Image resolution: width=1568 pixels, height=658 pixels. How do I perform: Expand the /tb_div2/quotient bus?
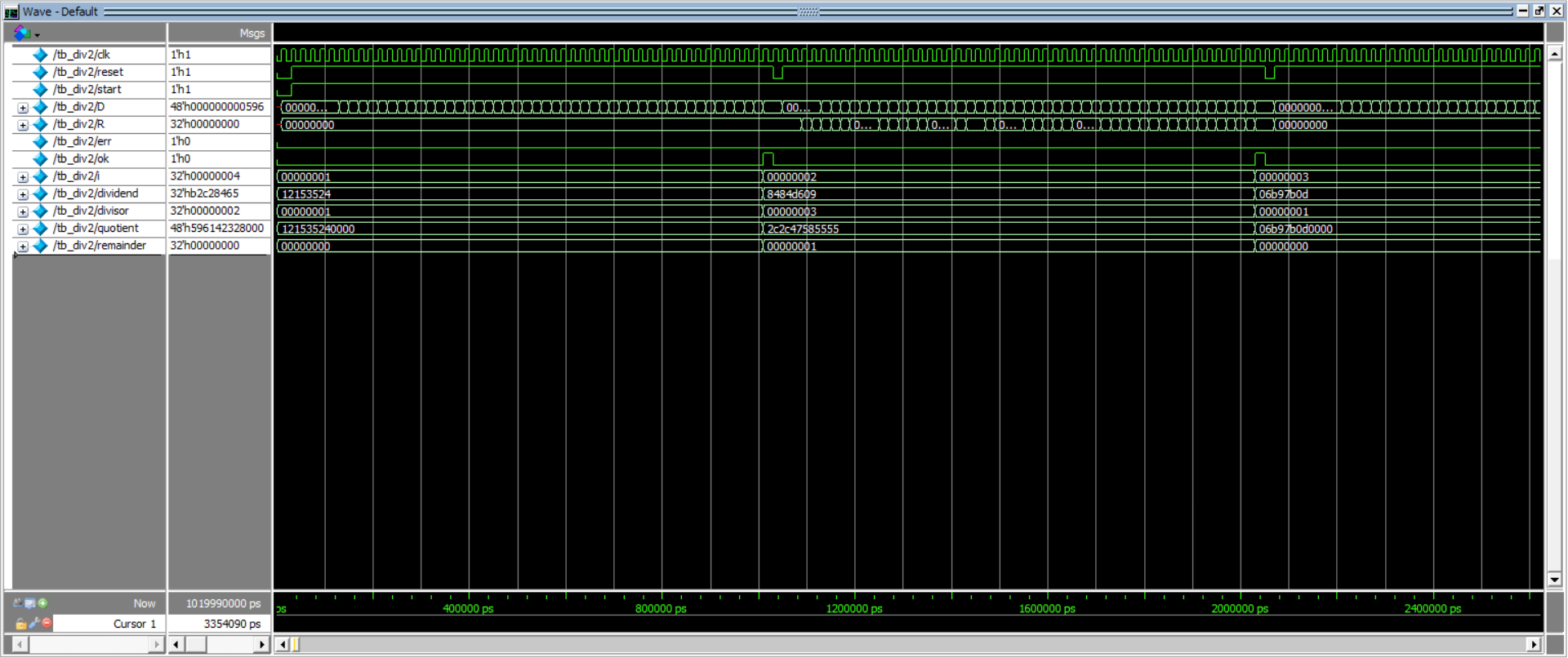(23, 229)
